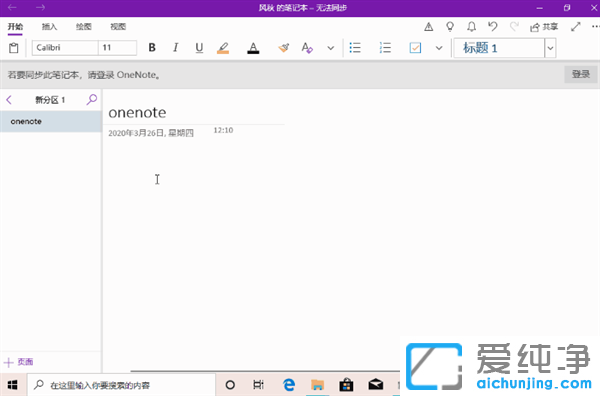The height and width of the screenshot is (396, 600).
Task: Search pages with the magnifier icon
Action: 91,100
